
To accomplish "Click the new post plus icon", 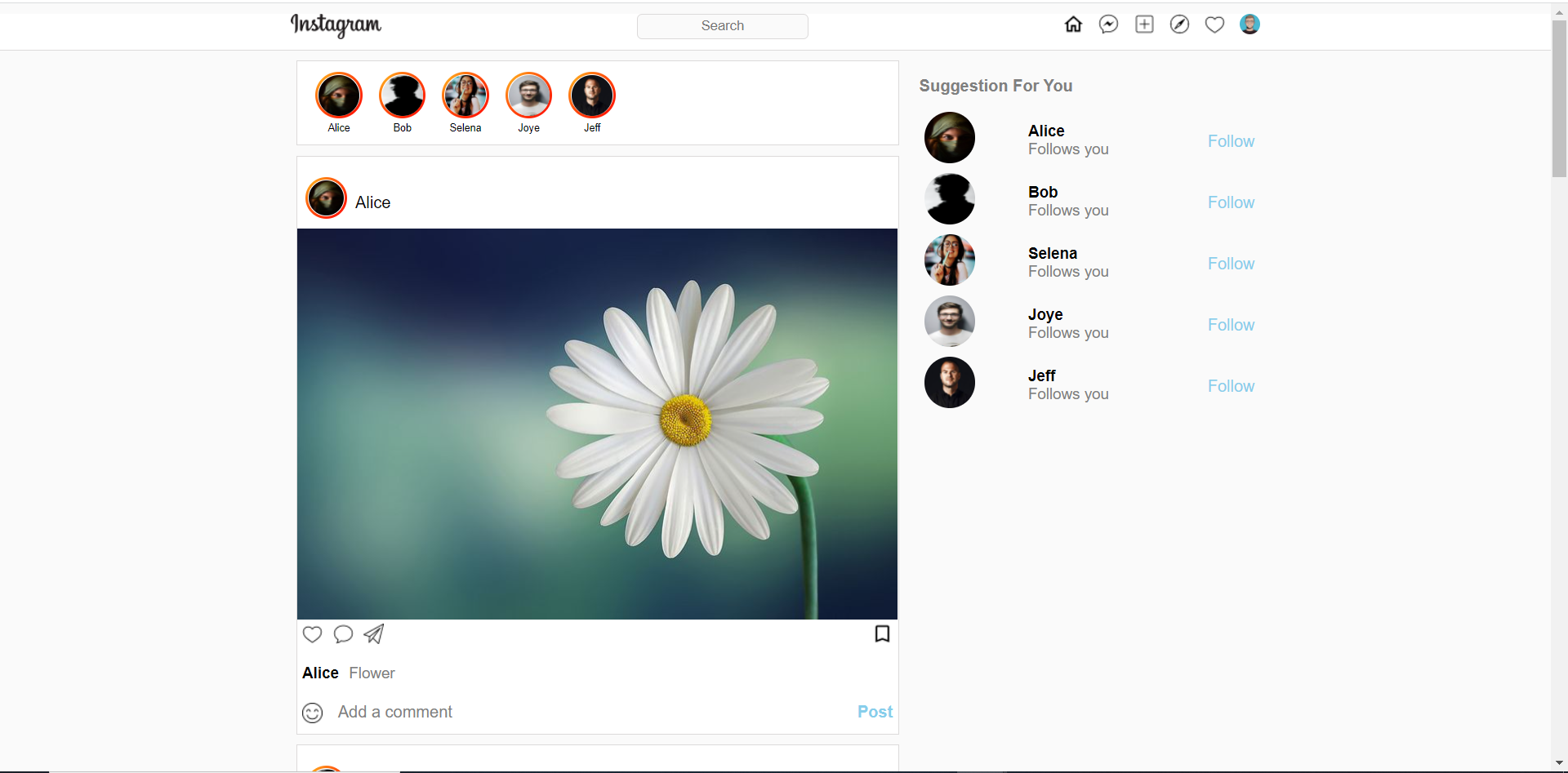I will [x=1144, y=24].
